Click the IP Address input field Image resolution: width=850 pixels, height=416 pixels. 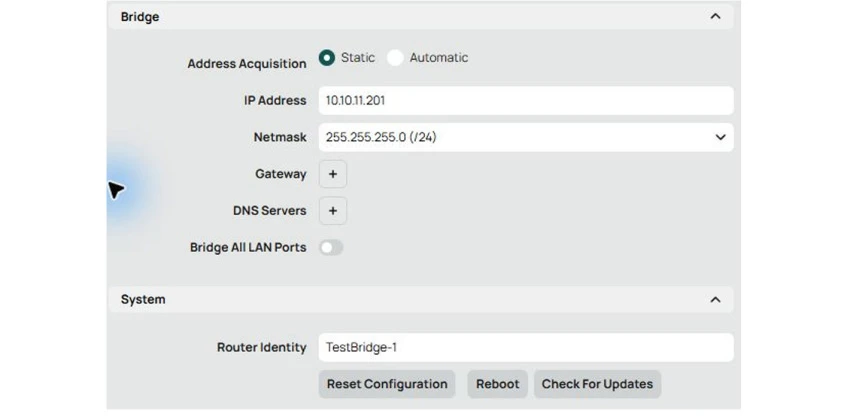click(x=526, y=100)
